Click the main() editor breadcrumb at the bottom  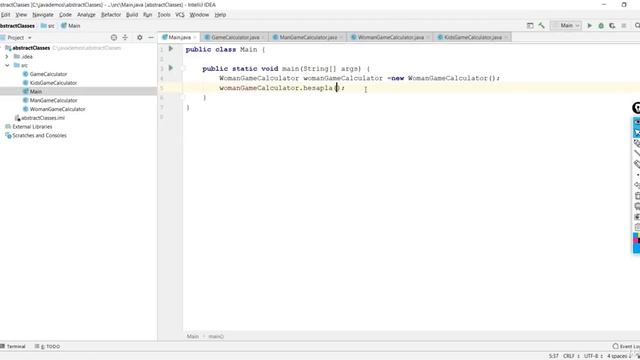216,337
